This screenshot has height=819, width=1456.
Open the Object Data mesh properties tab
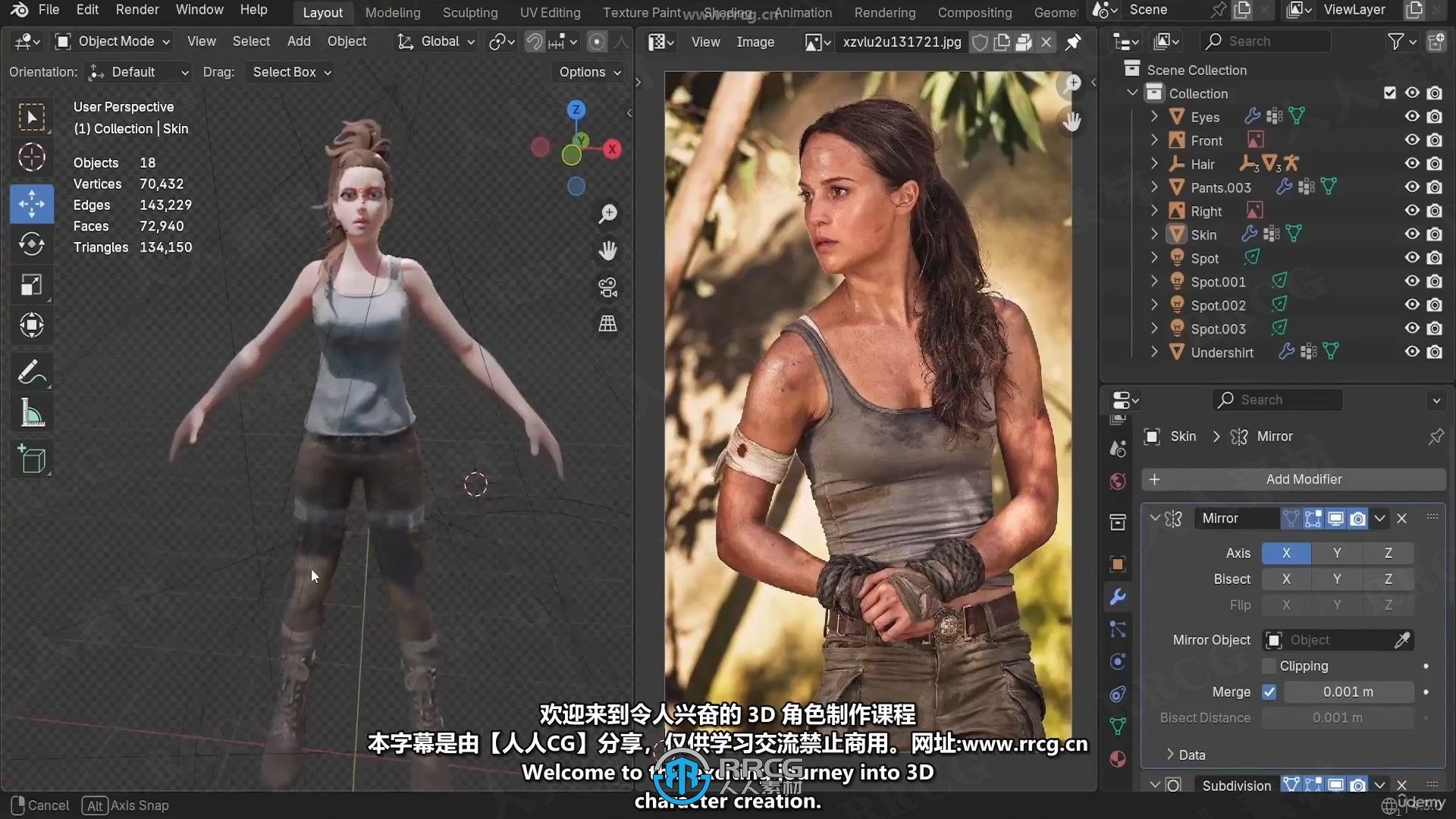(x=1118, y=726)
